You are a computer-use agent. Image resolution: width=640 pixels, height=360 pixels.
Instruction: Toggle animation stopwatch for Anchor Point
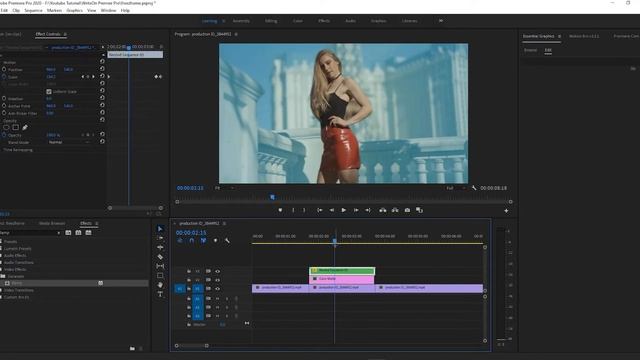coord(4,106)
